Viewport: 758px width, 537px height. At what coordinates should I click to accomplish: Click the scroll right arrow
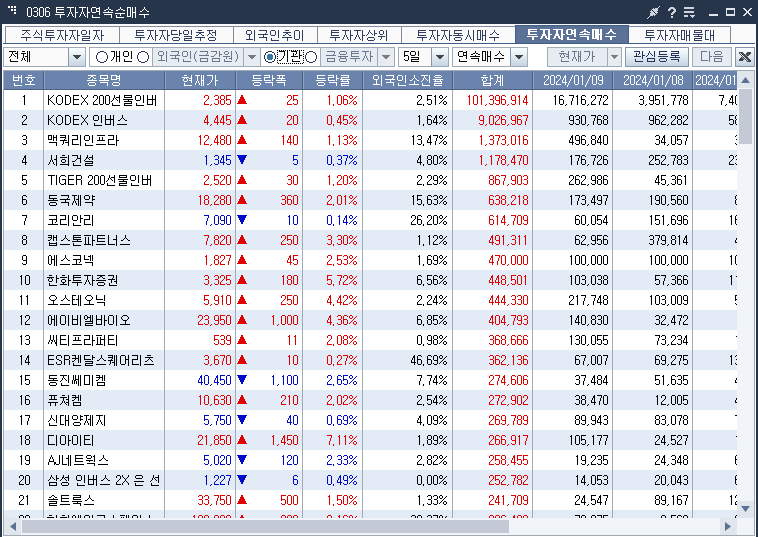pos(728,526)
